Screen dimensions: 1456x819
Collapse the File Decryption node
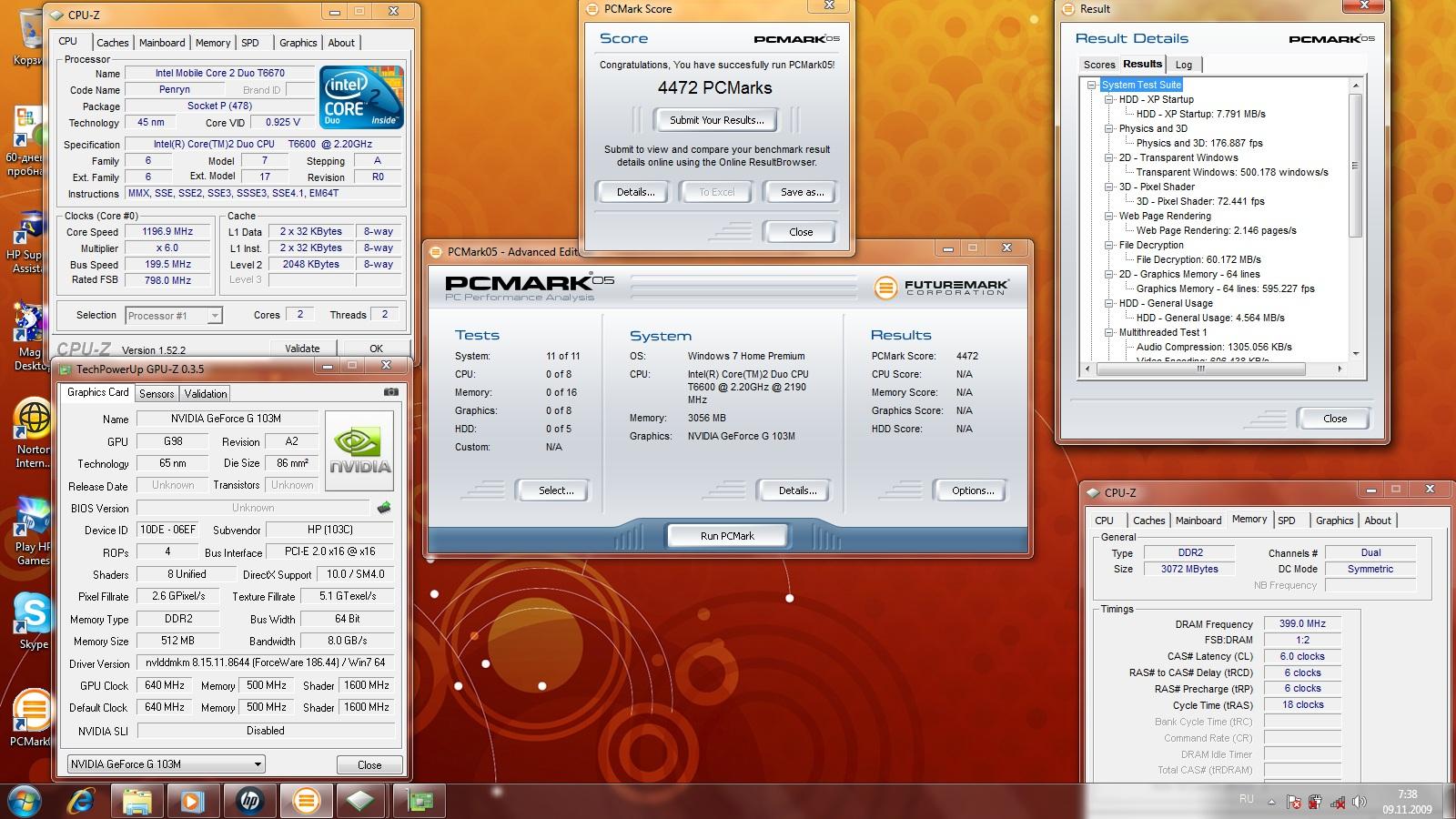1109,245
